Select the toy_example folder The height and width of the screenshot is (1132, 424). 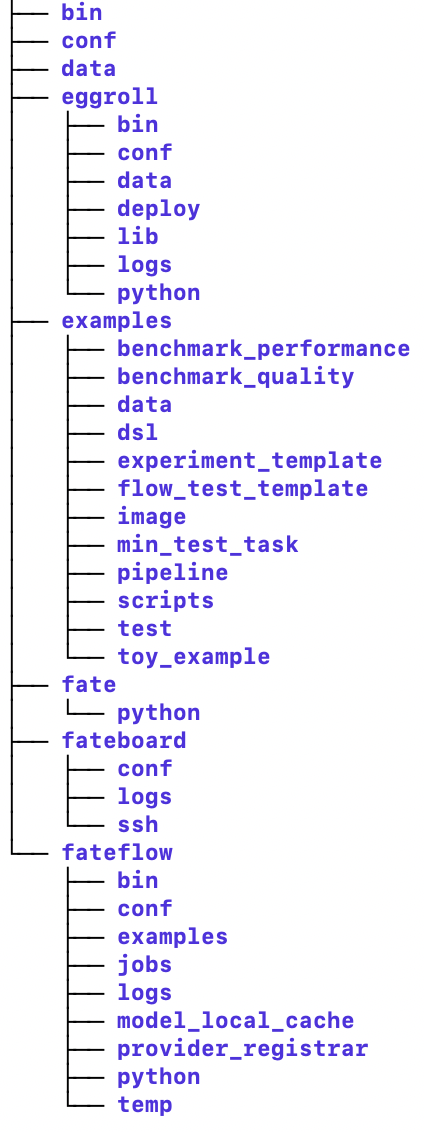(x=194, y=656)
